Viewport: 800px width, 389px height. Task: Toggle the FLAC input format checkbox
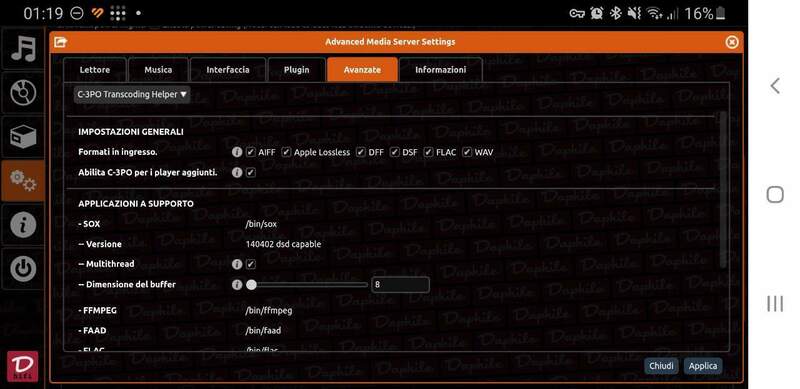429,152
